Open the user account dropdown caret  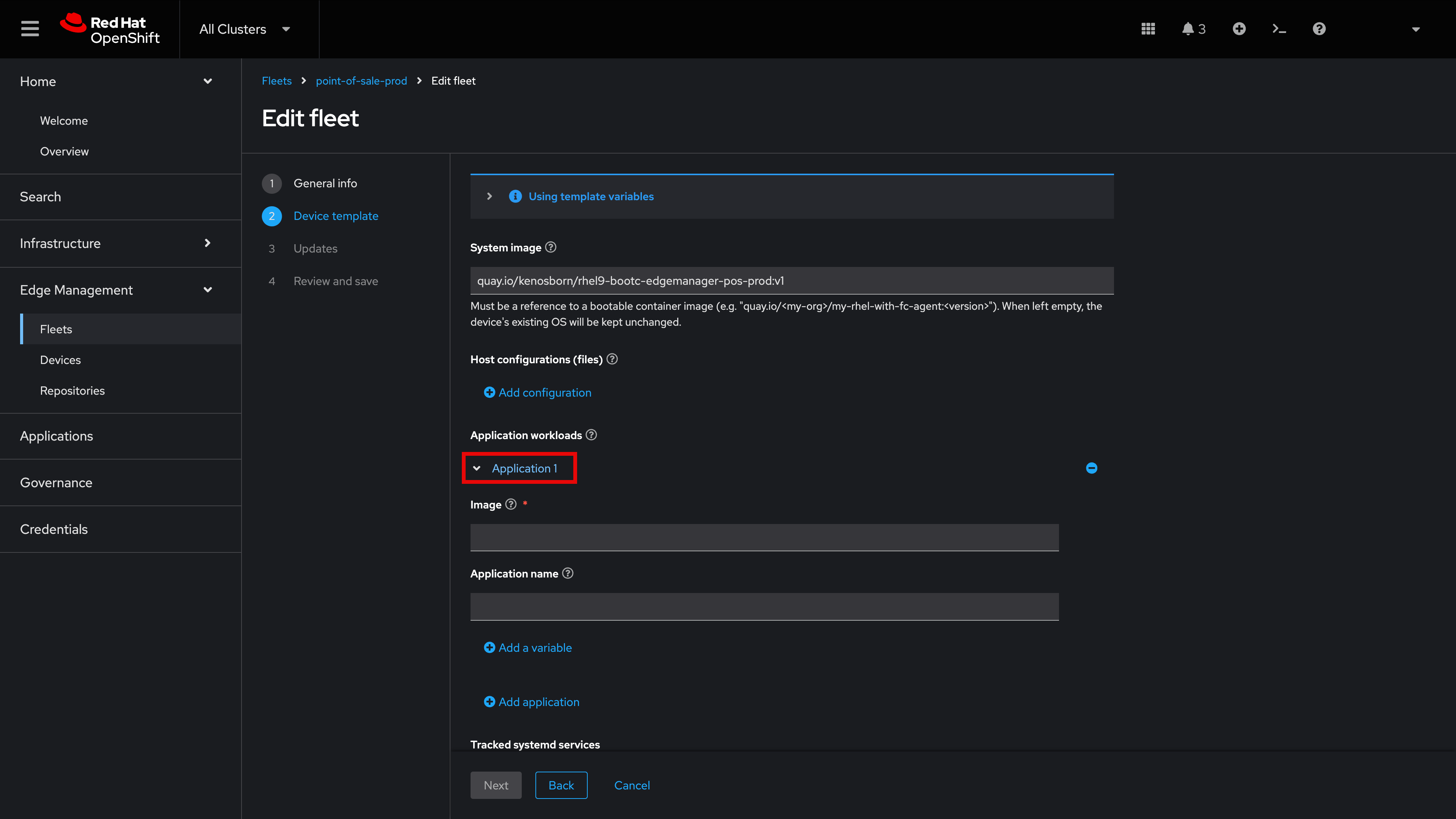click(1416, 30)
